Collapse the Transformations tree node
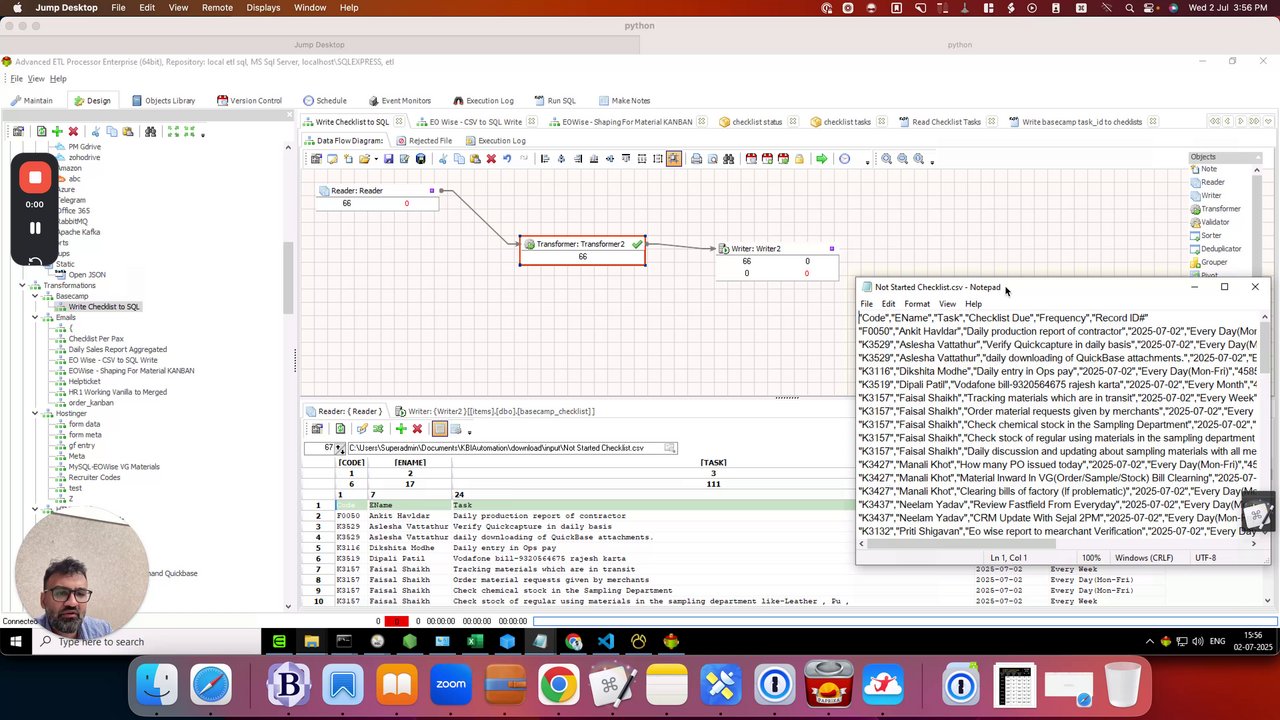This screenshot has height=720, width=1280. [22, 286]
